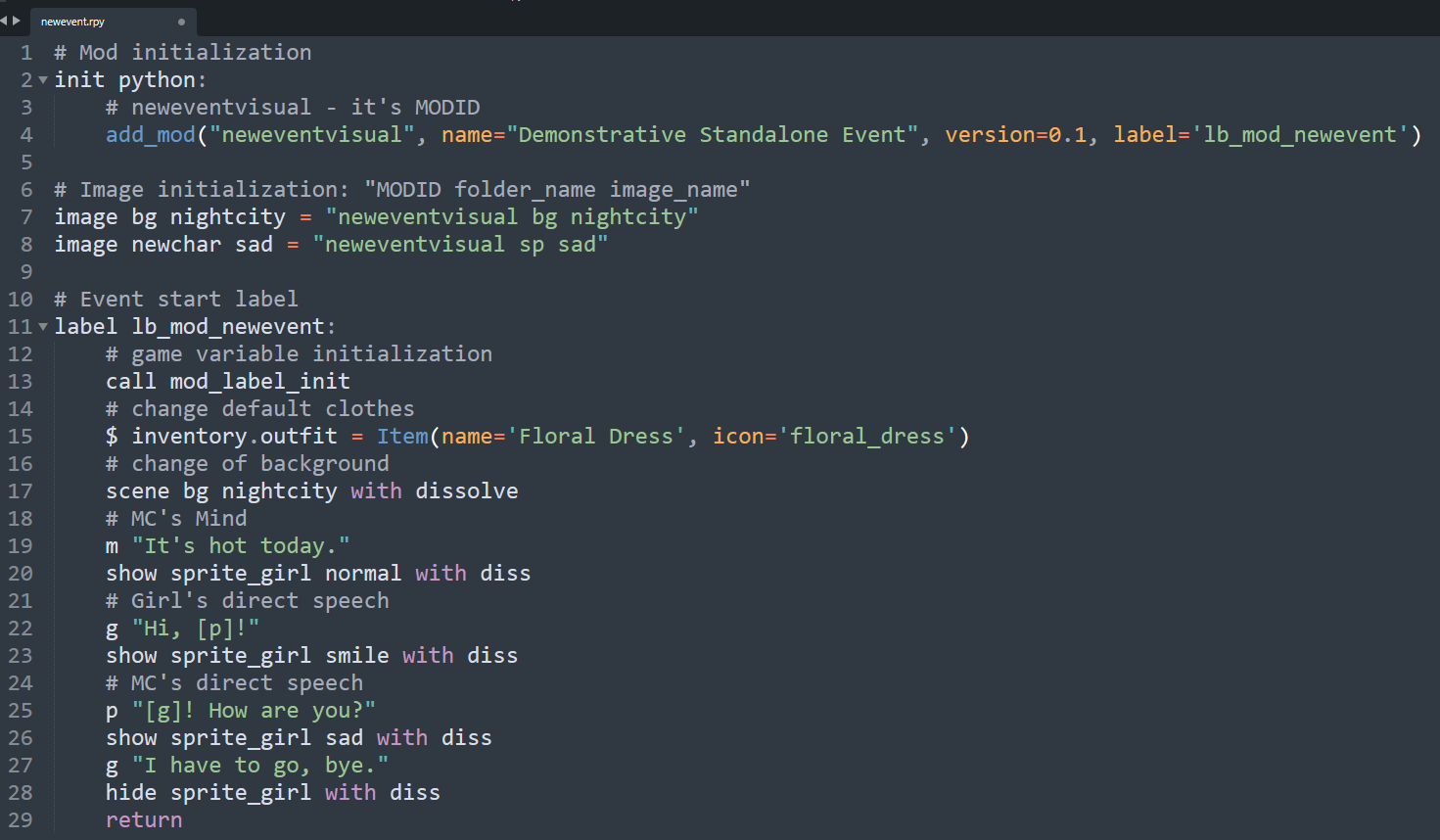The height and width of the screenshot is (840, 1440).
Task: Click the previous tab left arrow
Action: pos(4,21)
